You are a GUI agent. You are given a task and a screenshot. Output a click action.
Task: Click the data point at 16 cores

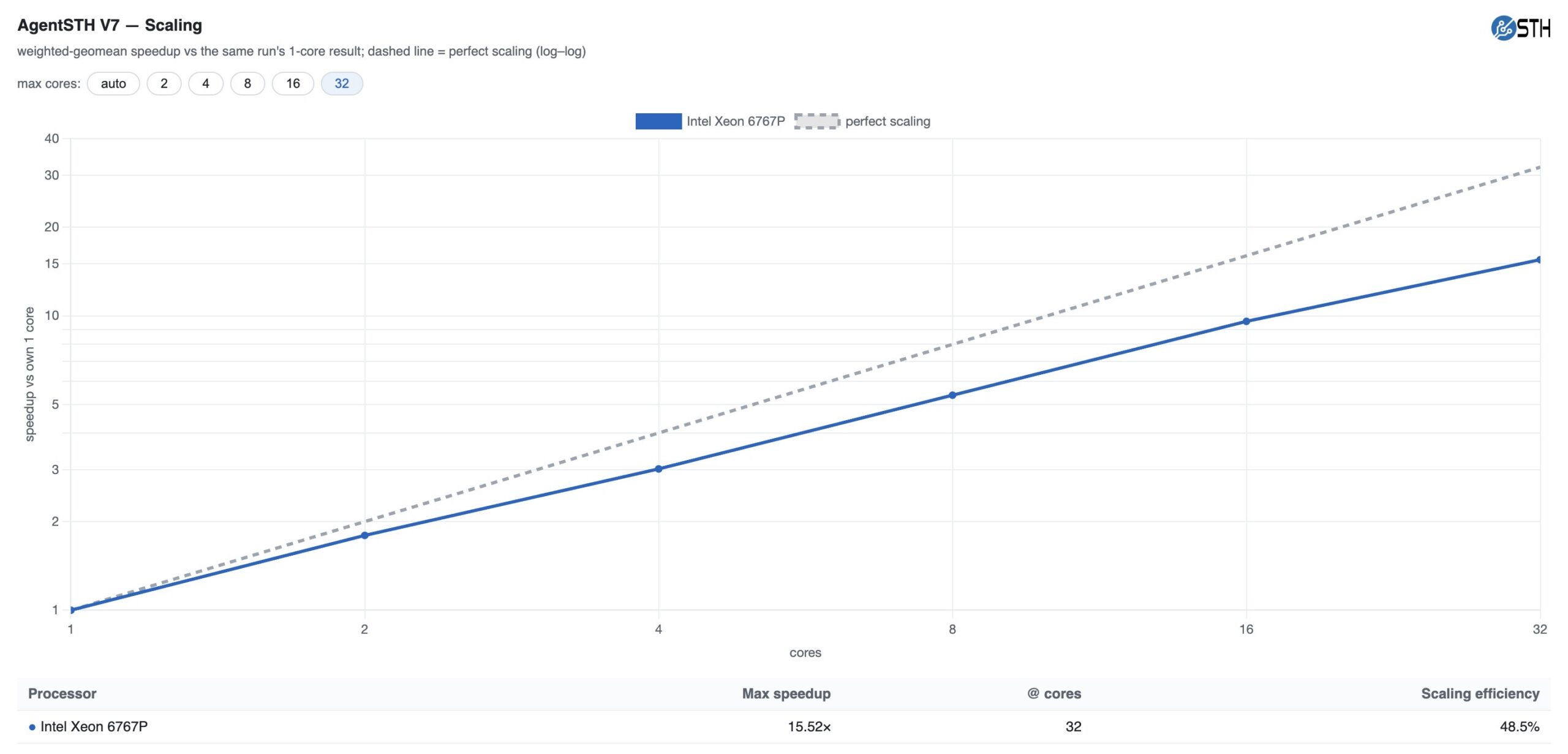tap(1246, 322)
